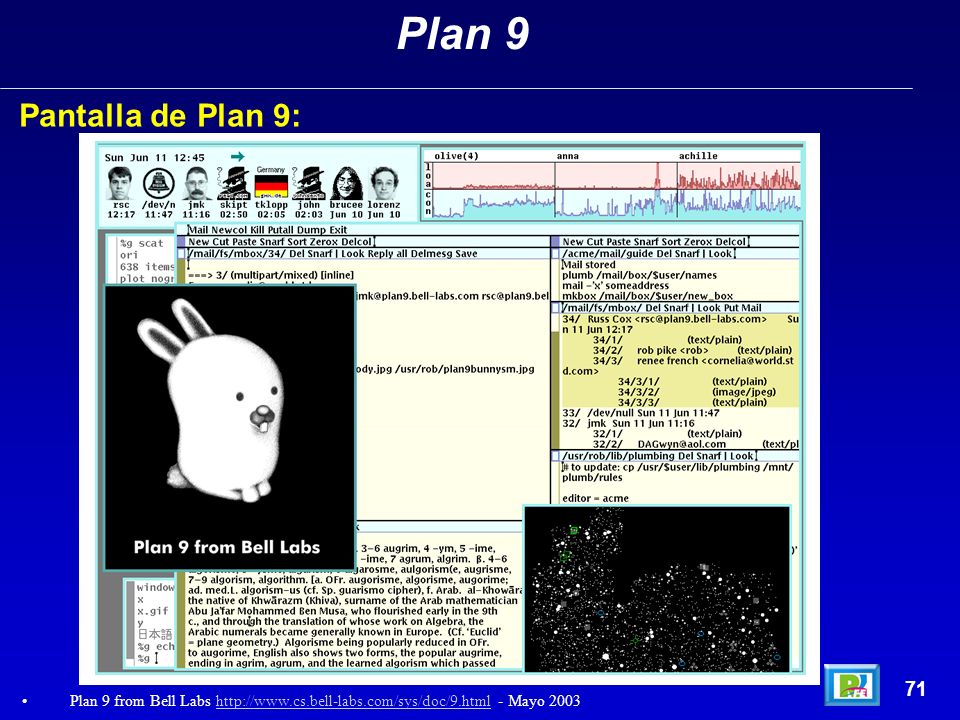Click 'x.gif' in the lower terminal window

pyautogui.click(x=152, y=611)
